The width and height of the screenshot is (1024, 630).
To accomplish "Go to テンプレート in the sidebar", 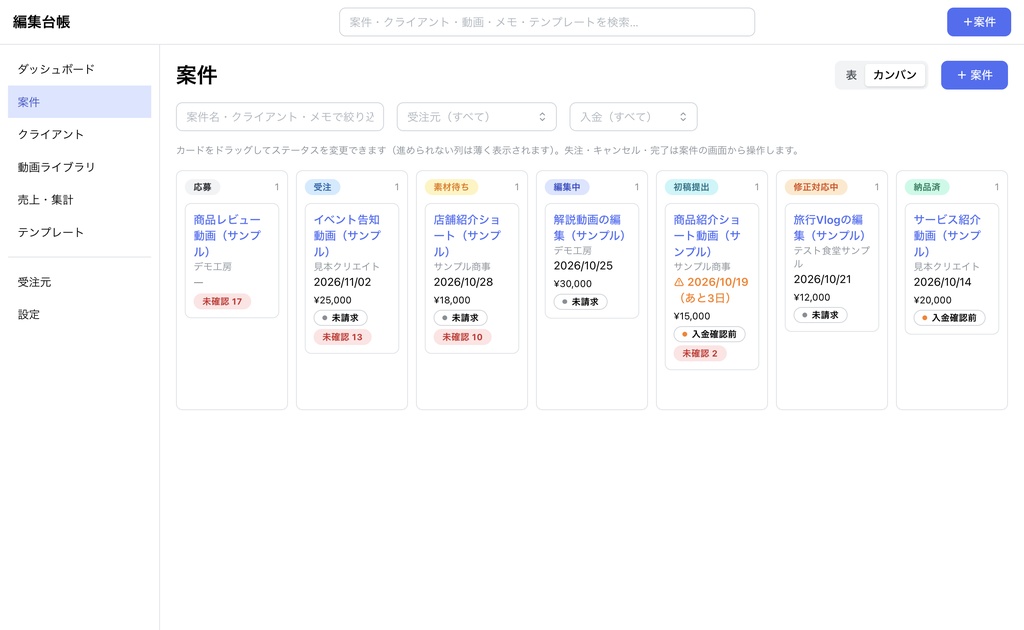I will point(80,232).
